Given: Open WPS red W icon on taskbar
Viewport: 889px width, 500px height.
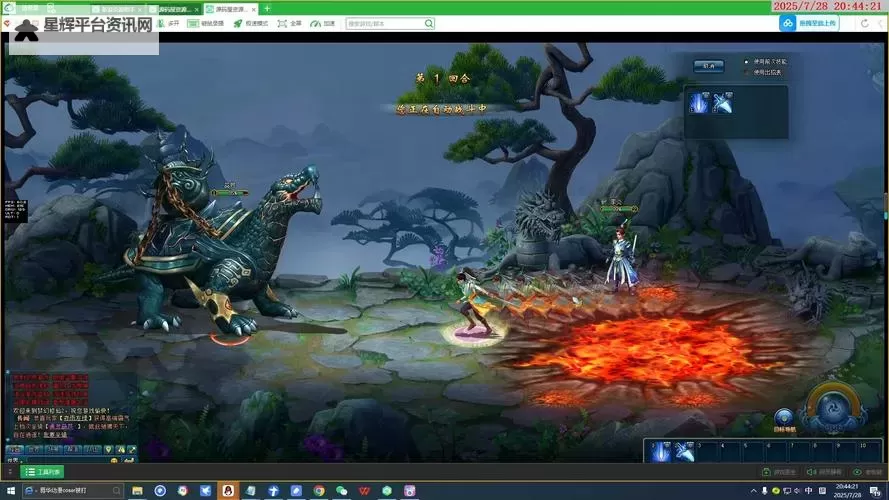Looking at the screenshot, I should pos(364,490).
